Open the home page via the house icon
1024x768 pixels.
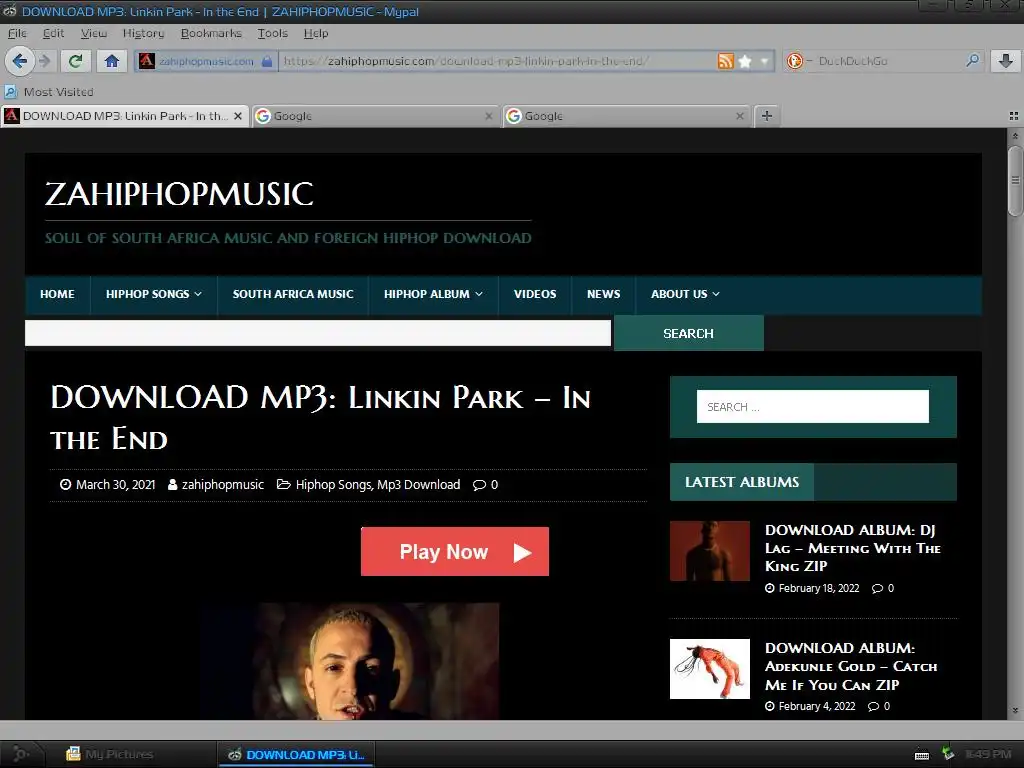coord(112,61)
